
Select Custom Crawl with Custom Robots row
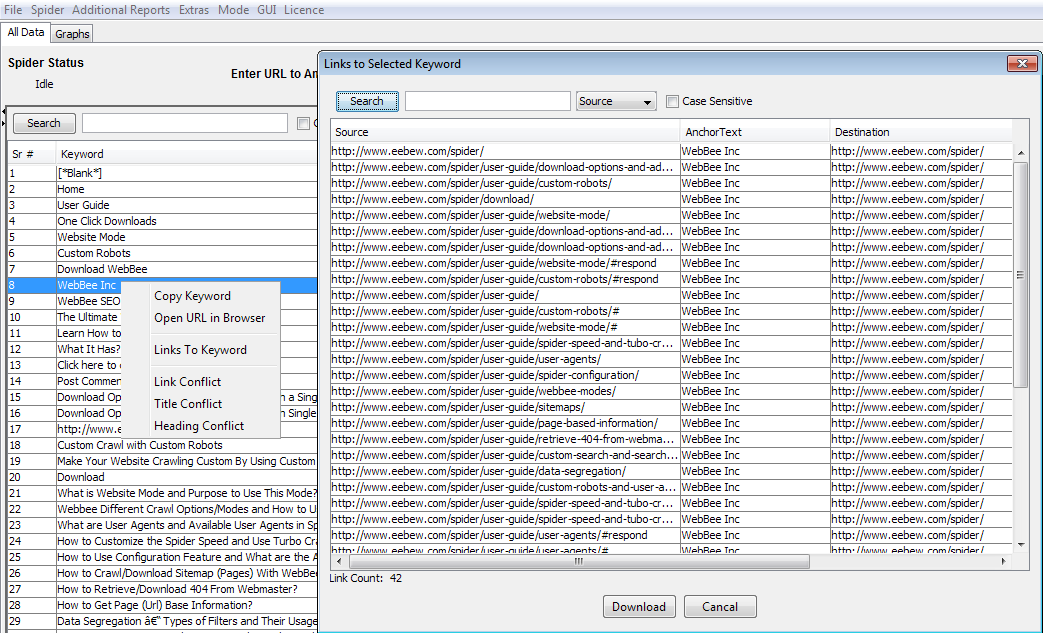[x=162, y=445]
